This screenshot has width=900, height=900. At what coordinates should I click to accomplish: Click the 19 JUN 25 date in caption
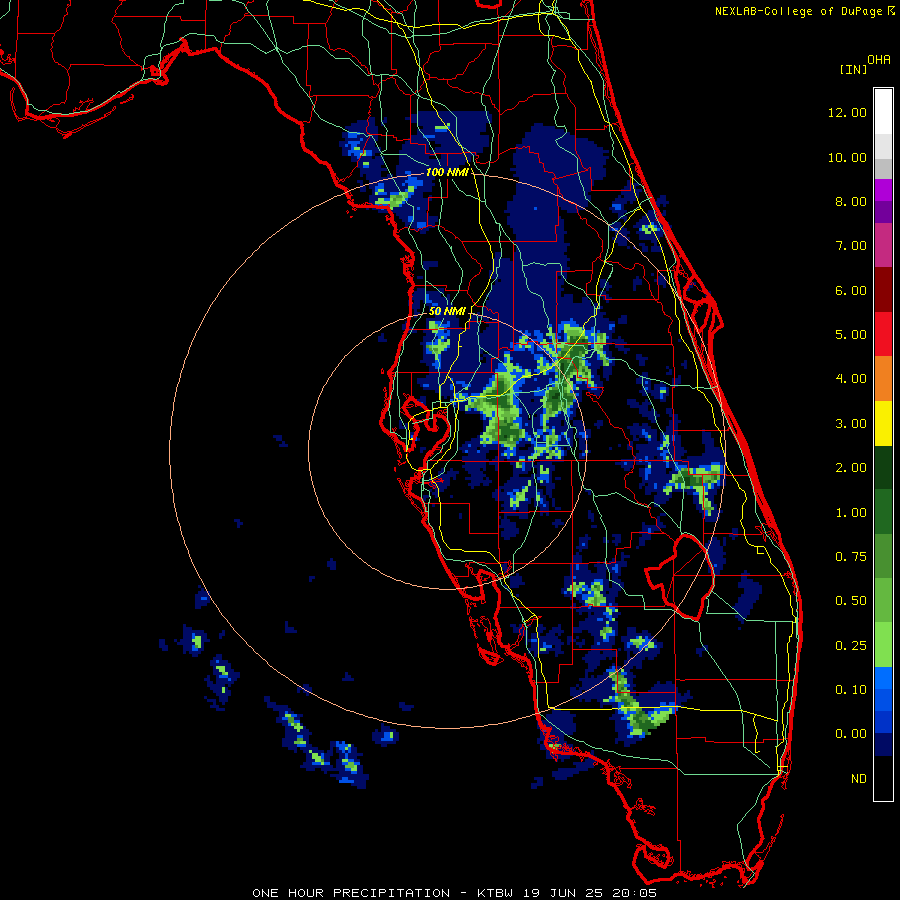(x=565, y=893)
